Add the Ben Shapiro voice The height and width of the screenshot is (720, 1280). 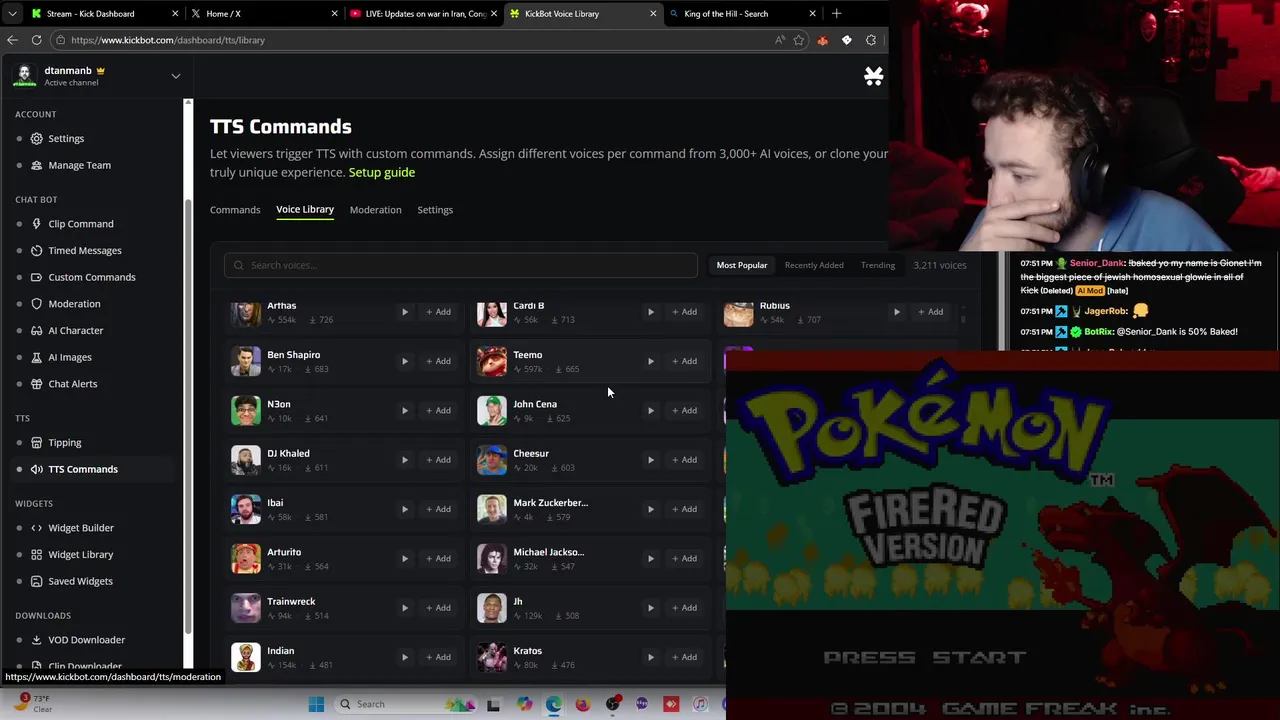[x=438, y=361]
